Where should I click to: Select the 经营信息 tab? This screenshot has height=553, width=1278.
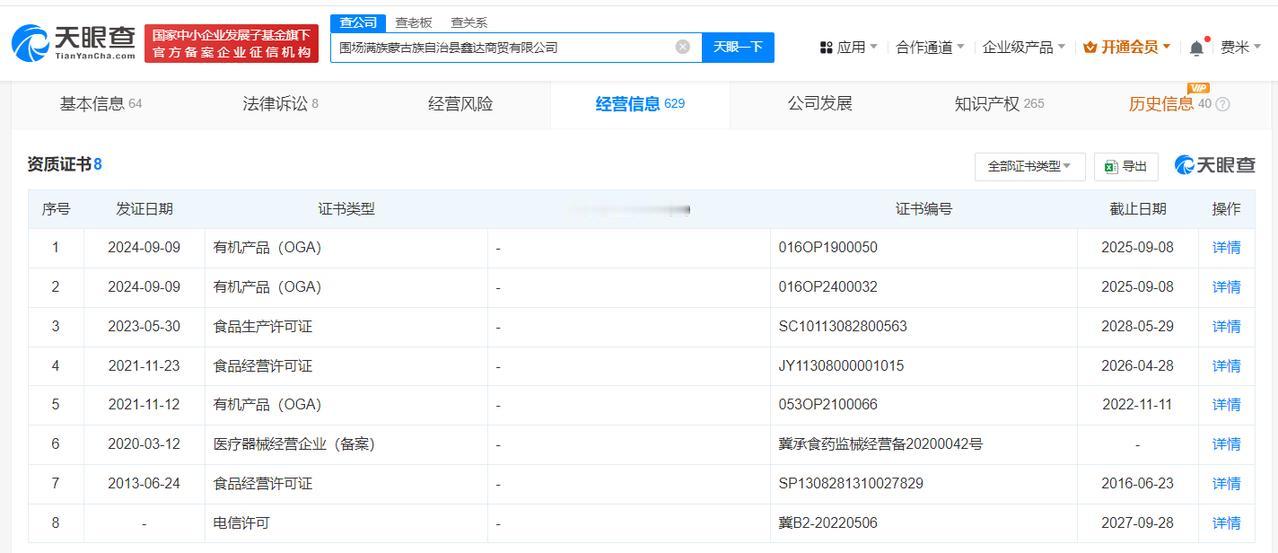(640, 104)
